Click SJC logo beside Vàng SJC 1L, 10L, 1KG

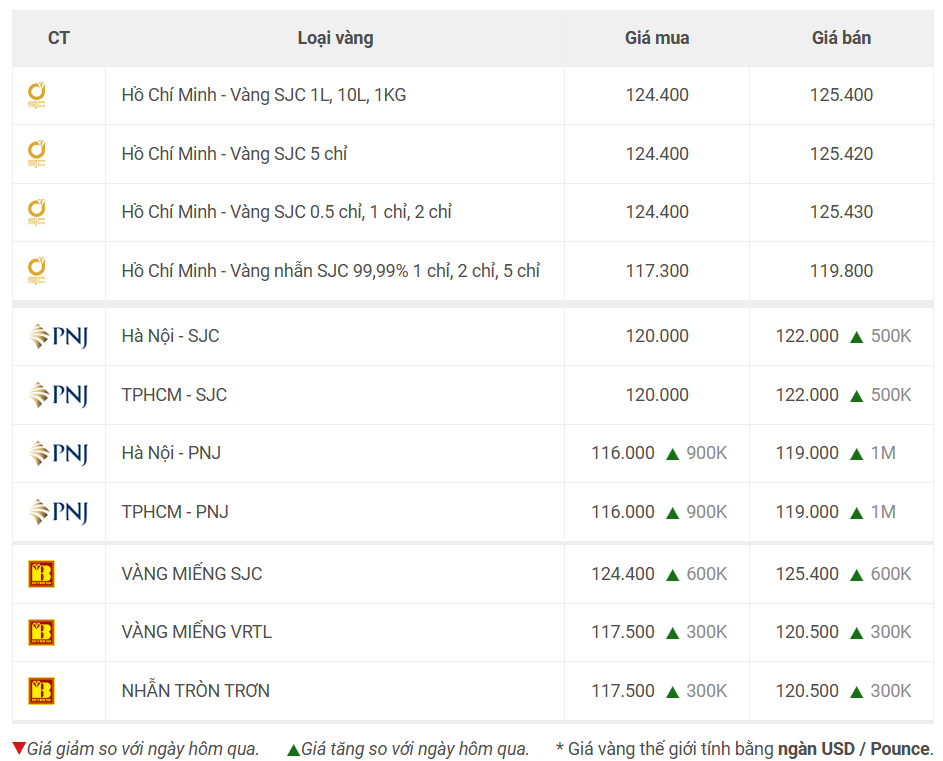point(37,96)
